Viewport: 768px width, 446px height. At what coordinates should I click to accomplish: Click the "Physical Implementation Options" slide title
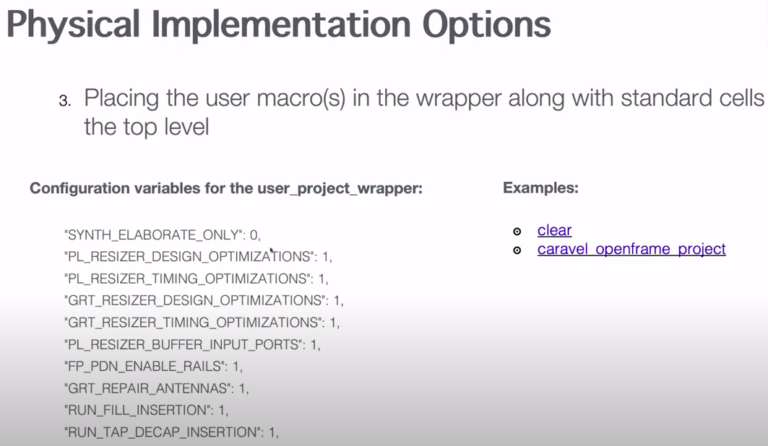point(279,27)
